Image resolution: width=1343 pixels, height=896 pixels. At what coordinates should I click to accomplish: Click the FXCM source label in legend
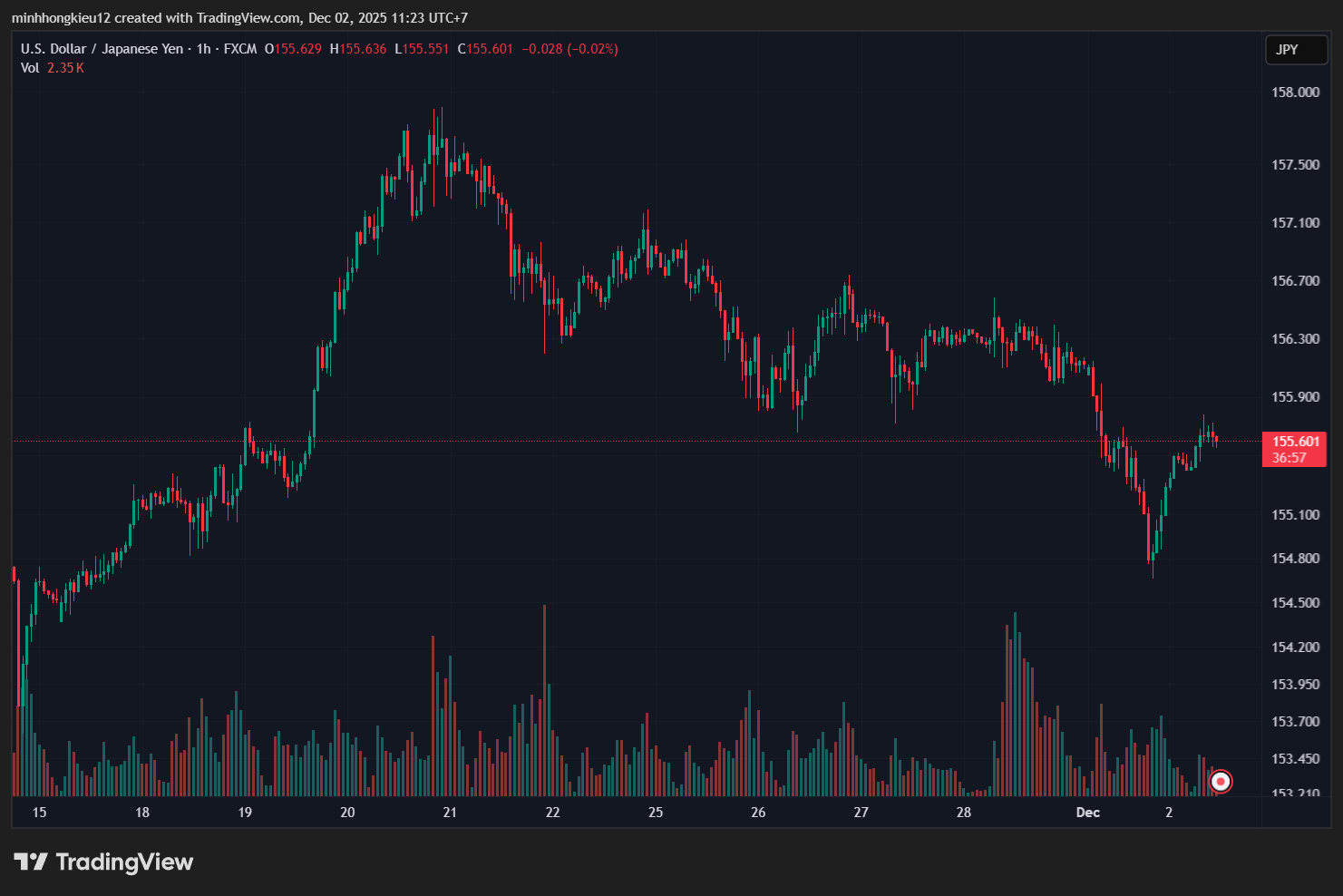pos(240,49)
